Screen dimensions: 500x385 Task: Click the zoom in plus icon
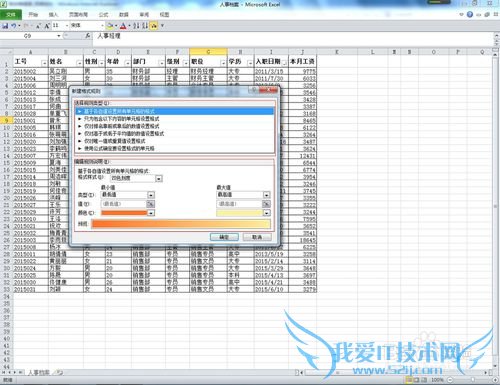495,380
